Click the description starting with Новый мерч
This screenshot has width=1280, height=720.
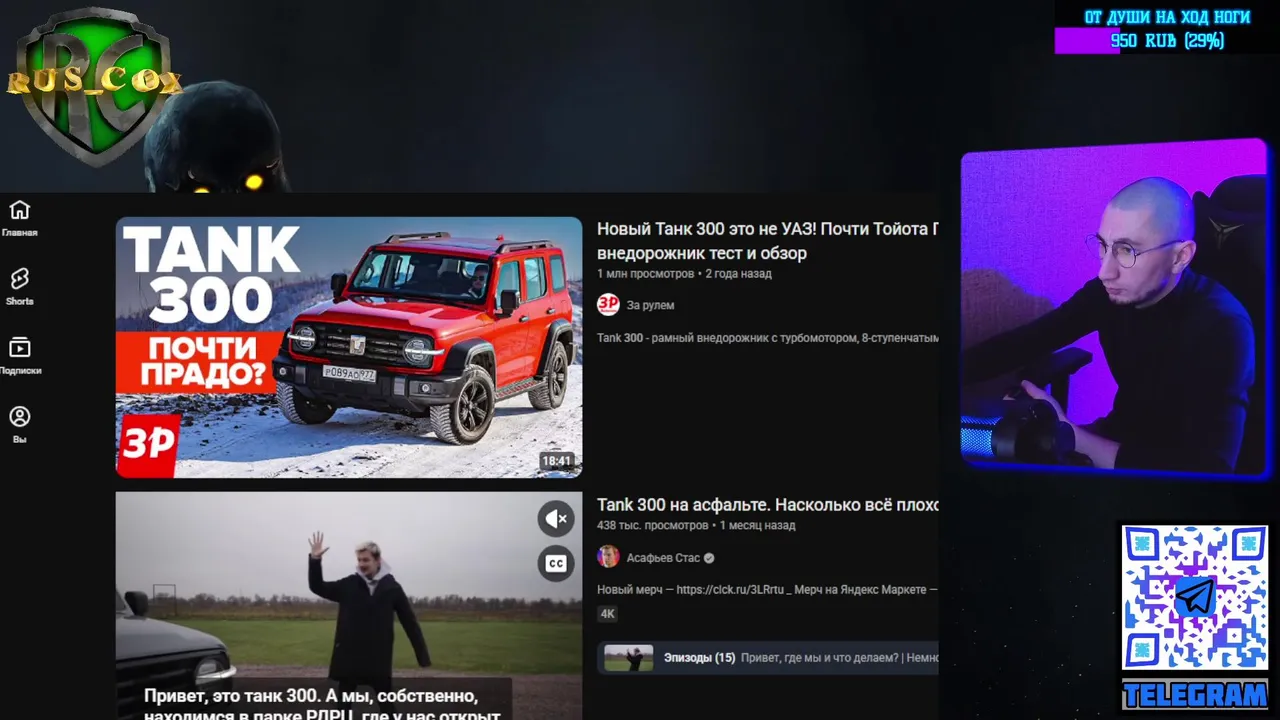[x=767, y=590]
